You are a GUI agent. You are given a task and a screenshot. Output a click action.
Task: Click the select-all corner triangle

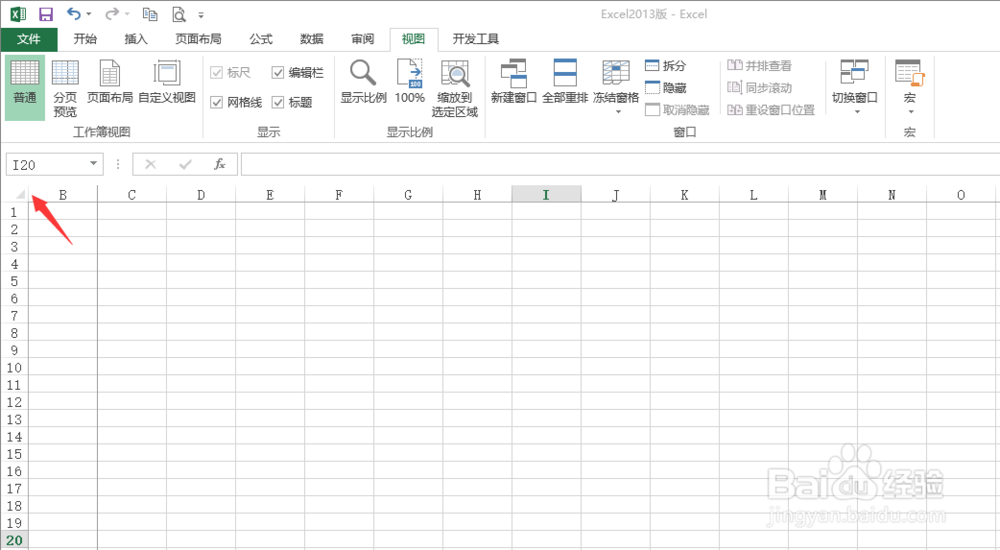[20, 194]
